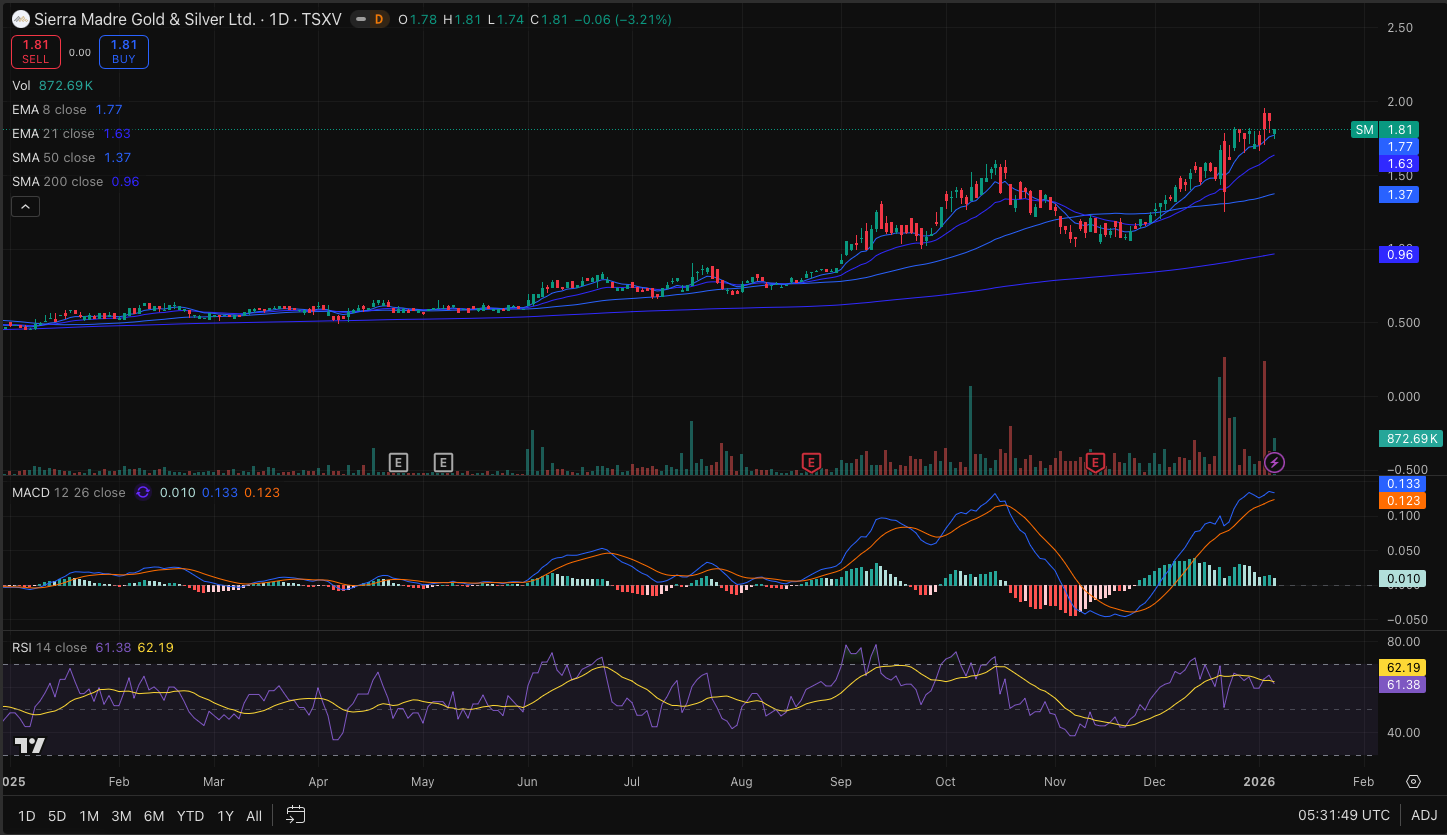Click the purple 61.38 RSI axis label
This screenshot has width=1447, height=835.
pyautogui.click(x=1401, y=684)
